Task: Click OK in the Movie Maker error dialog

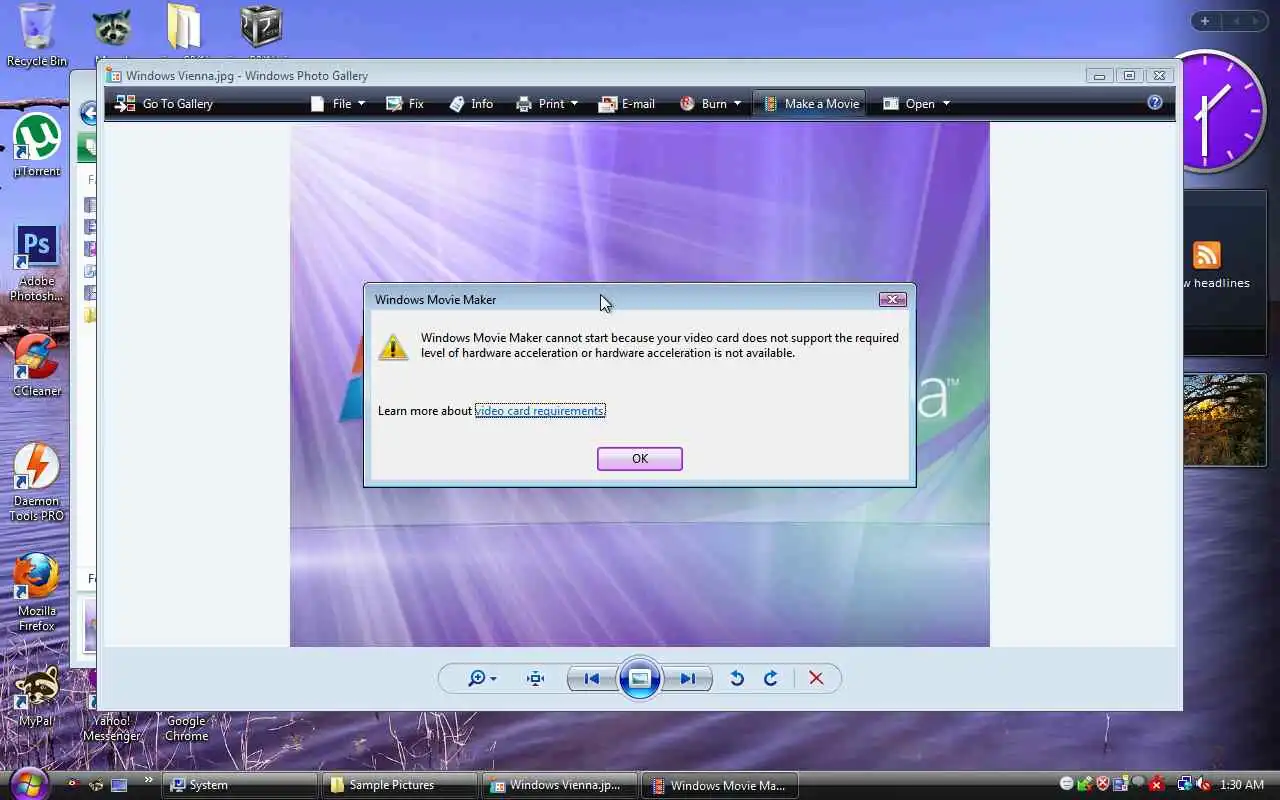Action: [640, 458]
